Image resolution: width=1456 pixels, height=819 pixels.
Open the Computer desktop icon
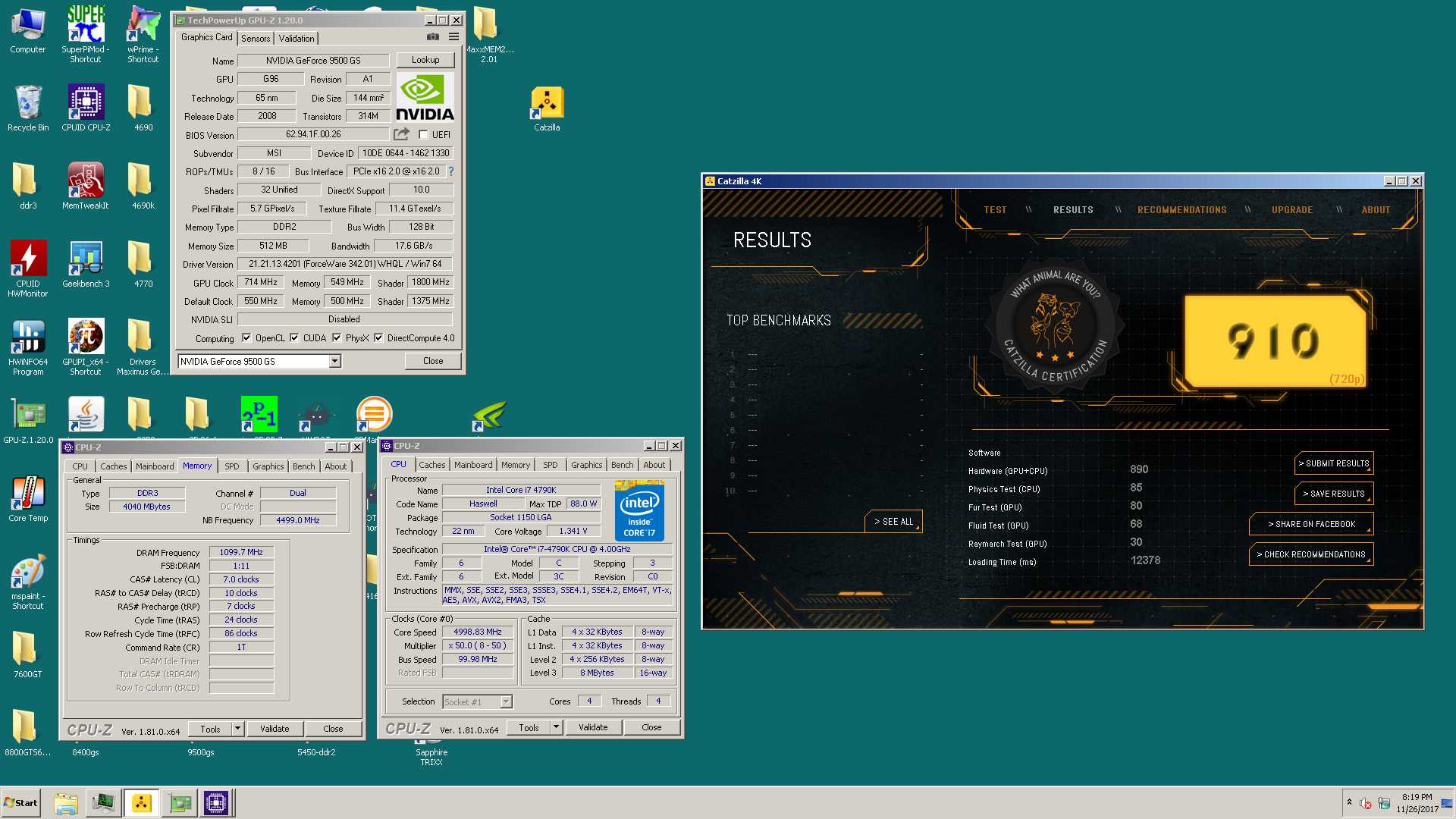tap(28, 31)
